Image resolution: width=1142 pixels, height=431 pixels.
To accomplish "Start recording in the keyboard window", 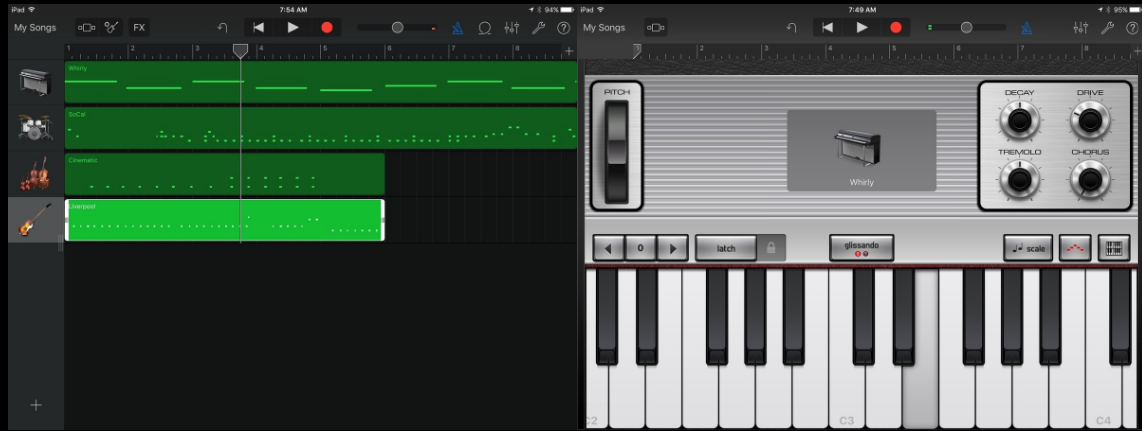I will (896, 28).
